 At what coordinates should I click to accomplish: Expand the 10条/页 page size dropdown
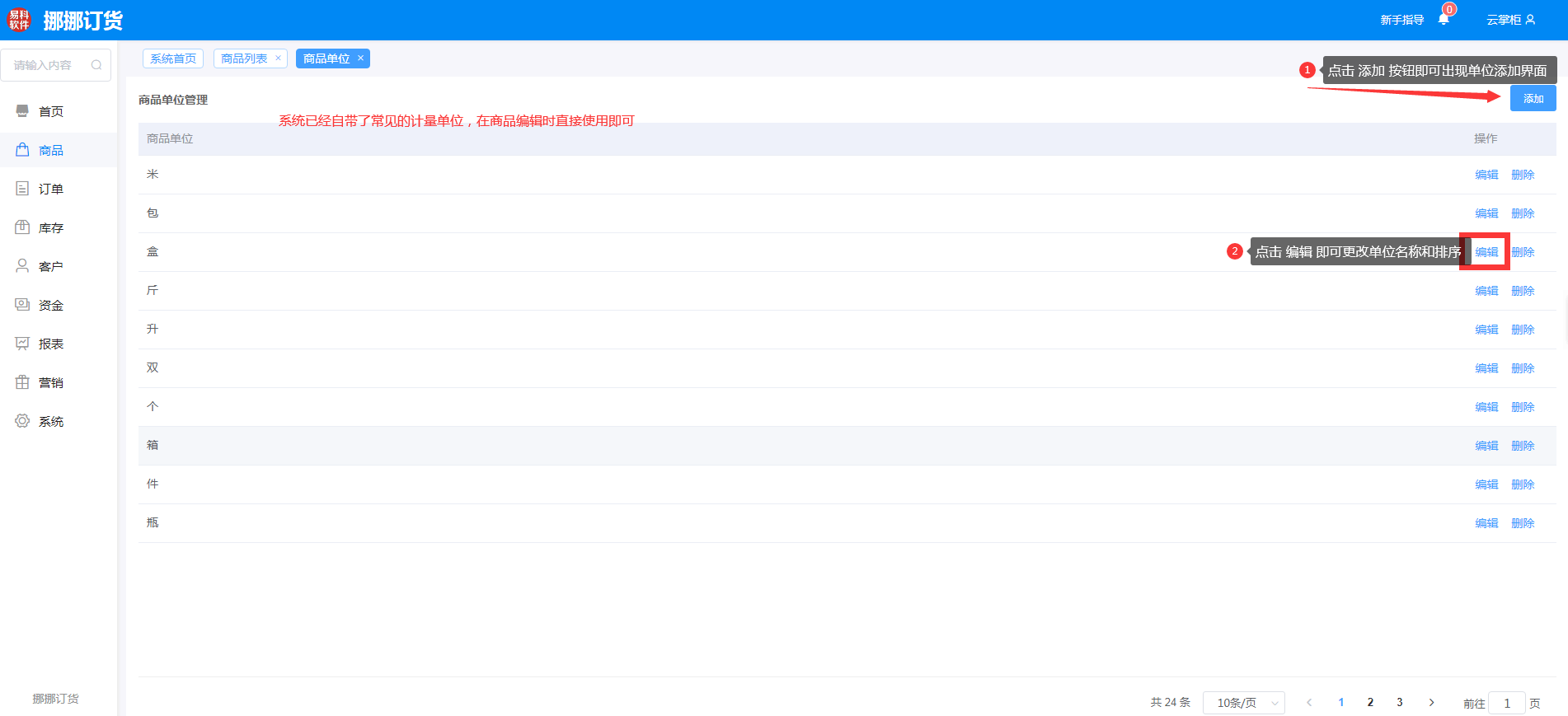point(1243,703)
